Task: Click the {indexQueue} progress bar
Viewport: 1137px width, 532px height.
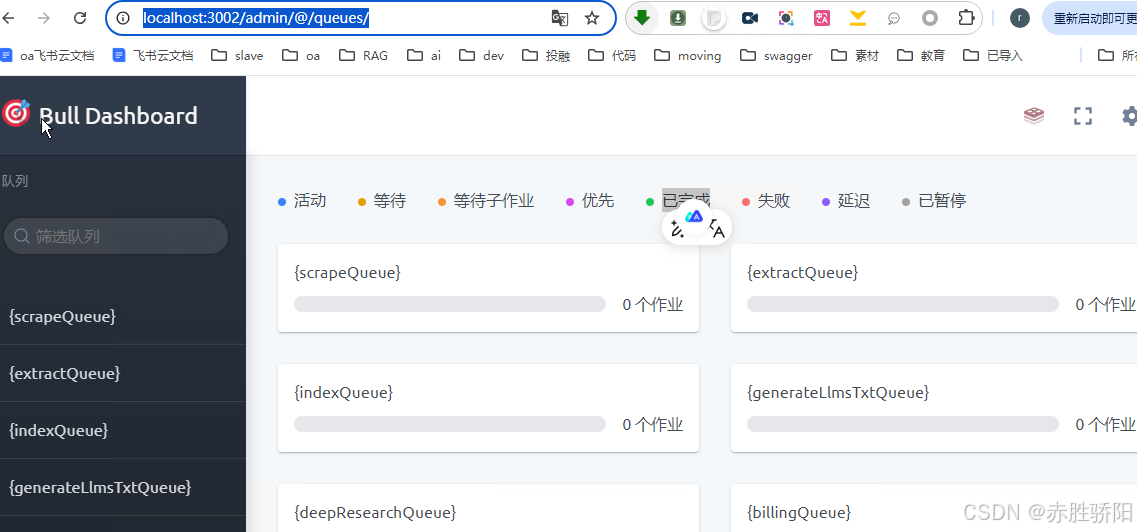Action: pos(450,424)
